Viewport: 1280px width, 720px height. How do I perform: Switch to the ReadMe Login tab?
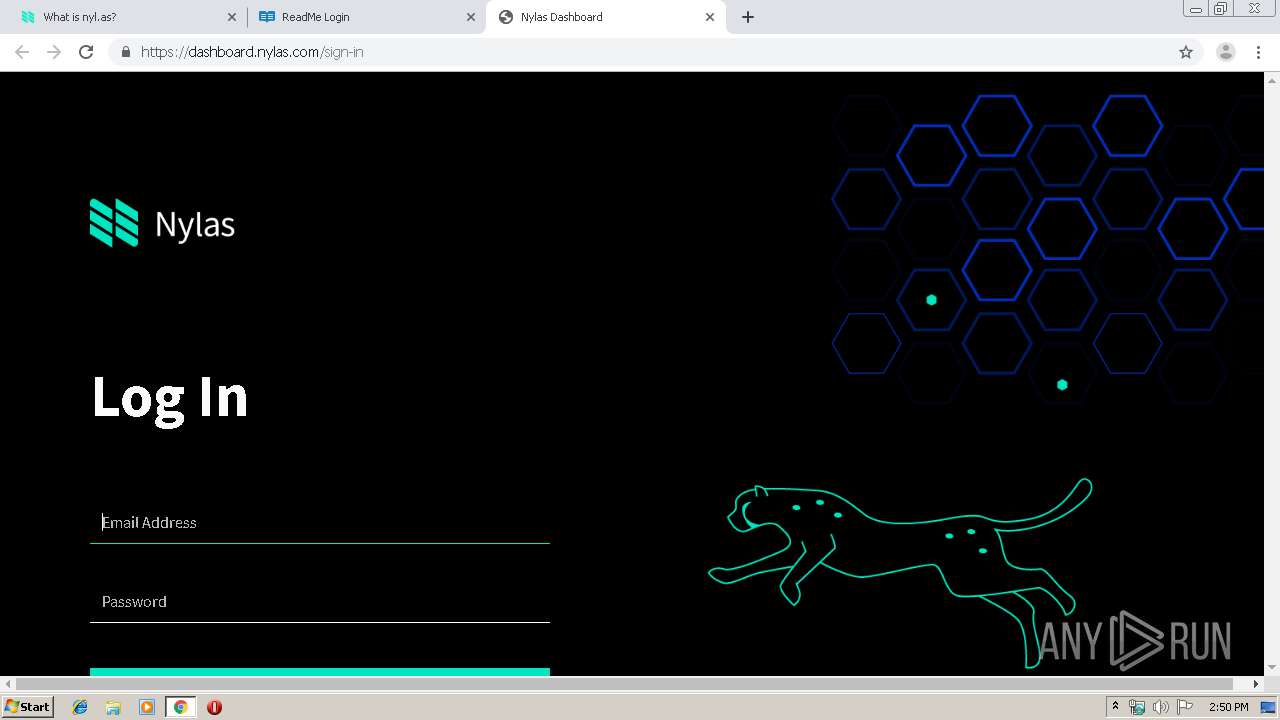point(366,17)
